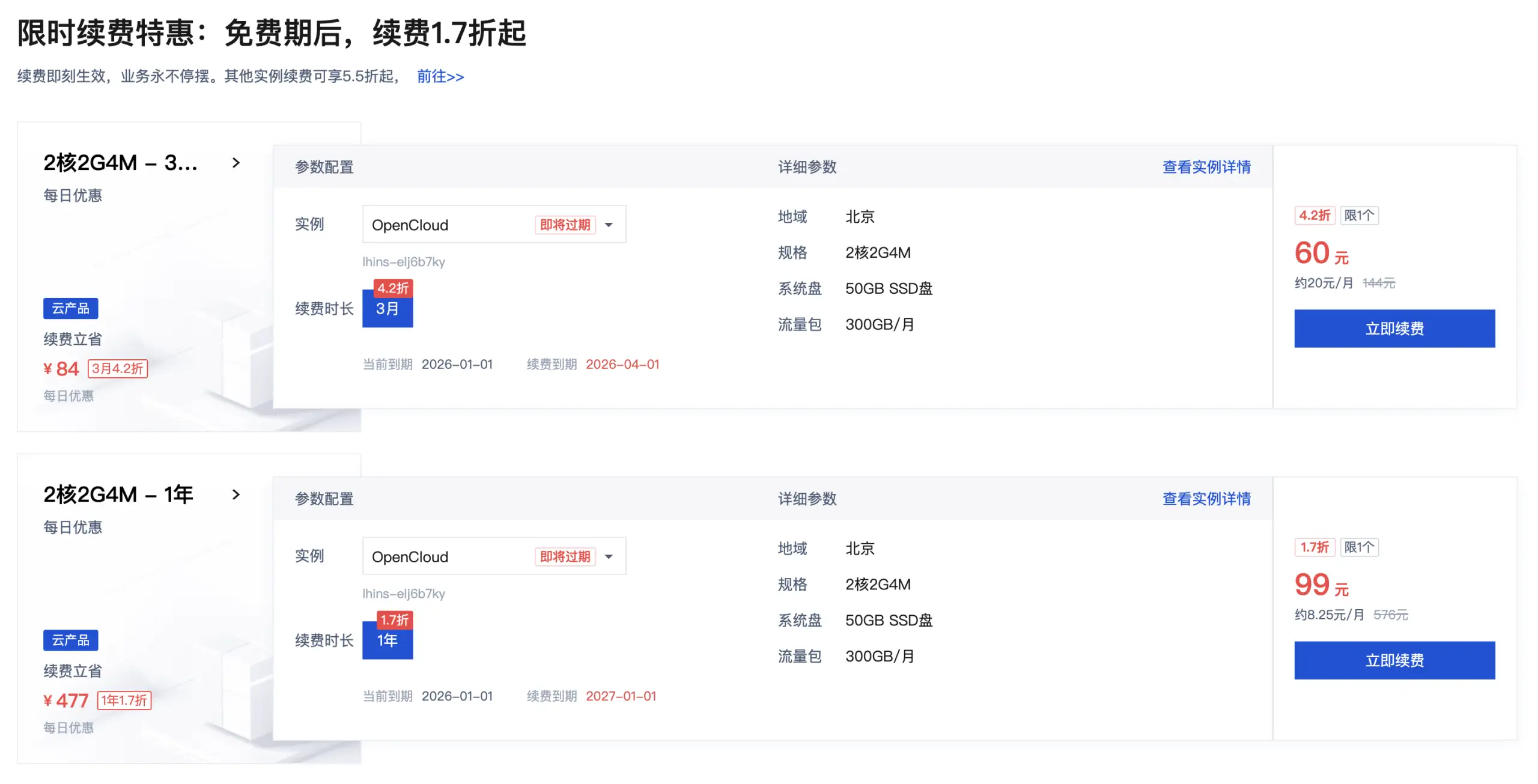This screenshot has width=1538, height=784.
Task: Click the 1.7折 discount tag near 99元
Action: tap(1315, 547)
